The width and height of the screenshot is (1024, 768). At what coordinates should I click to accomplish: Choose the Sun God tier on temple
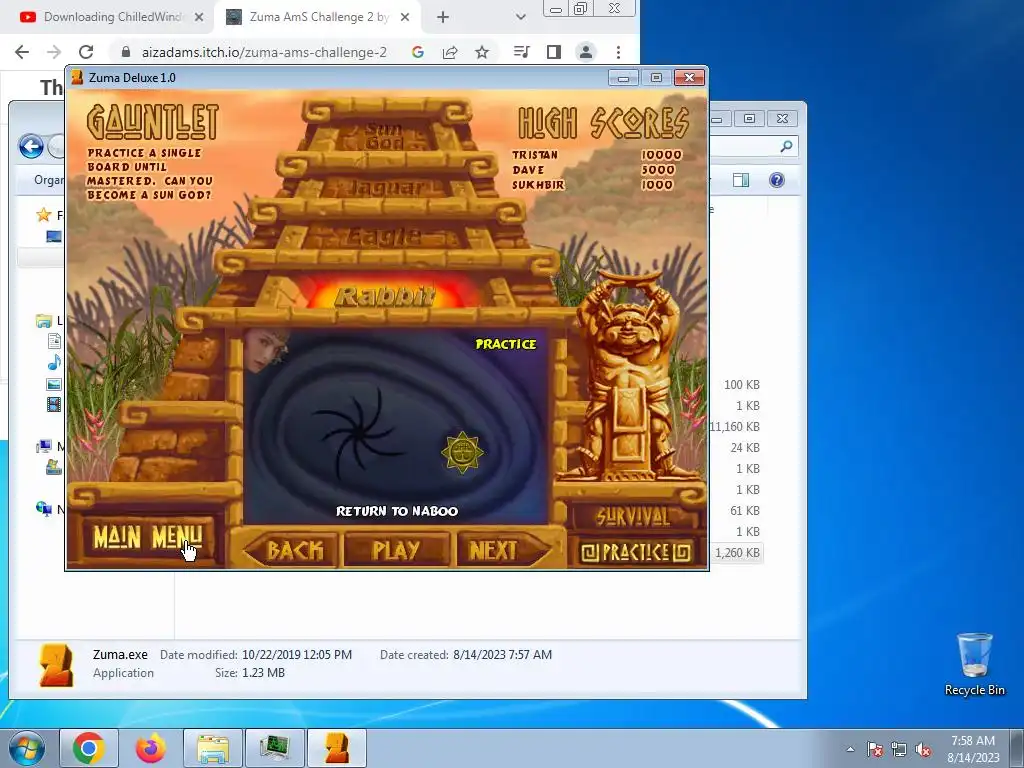(385, 135)
